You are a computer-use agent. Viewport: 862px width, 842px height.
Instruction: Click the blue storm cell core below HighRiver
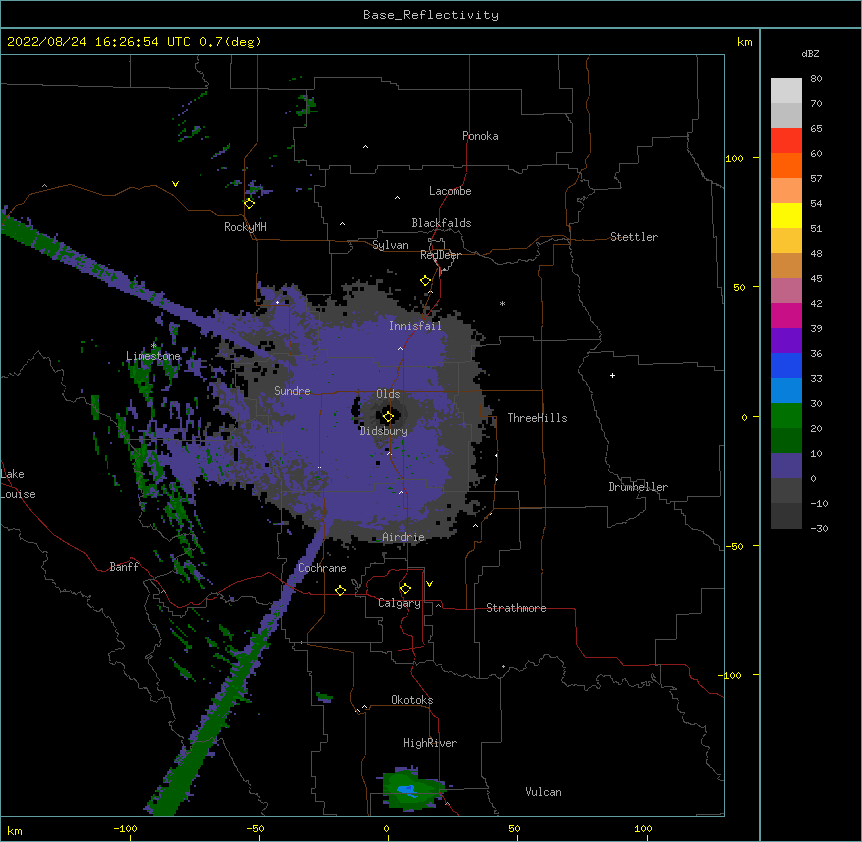[407, 790]
